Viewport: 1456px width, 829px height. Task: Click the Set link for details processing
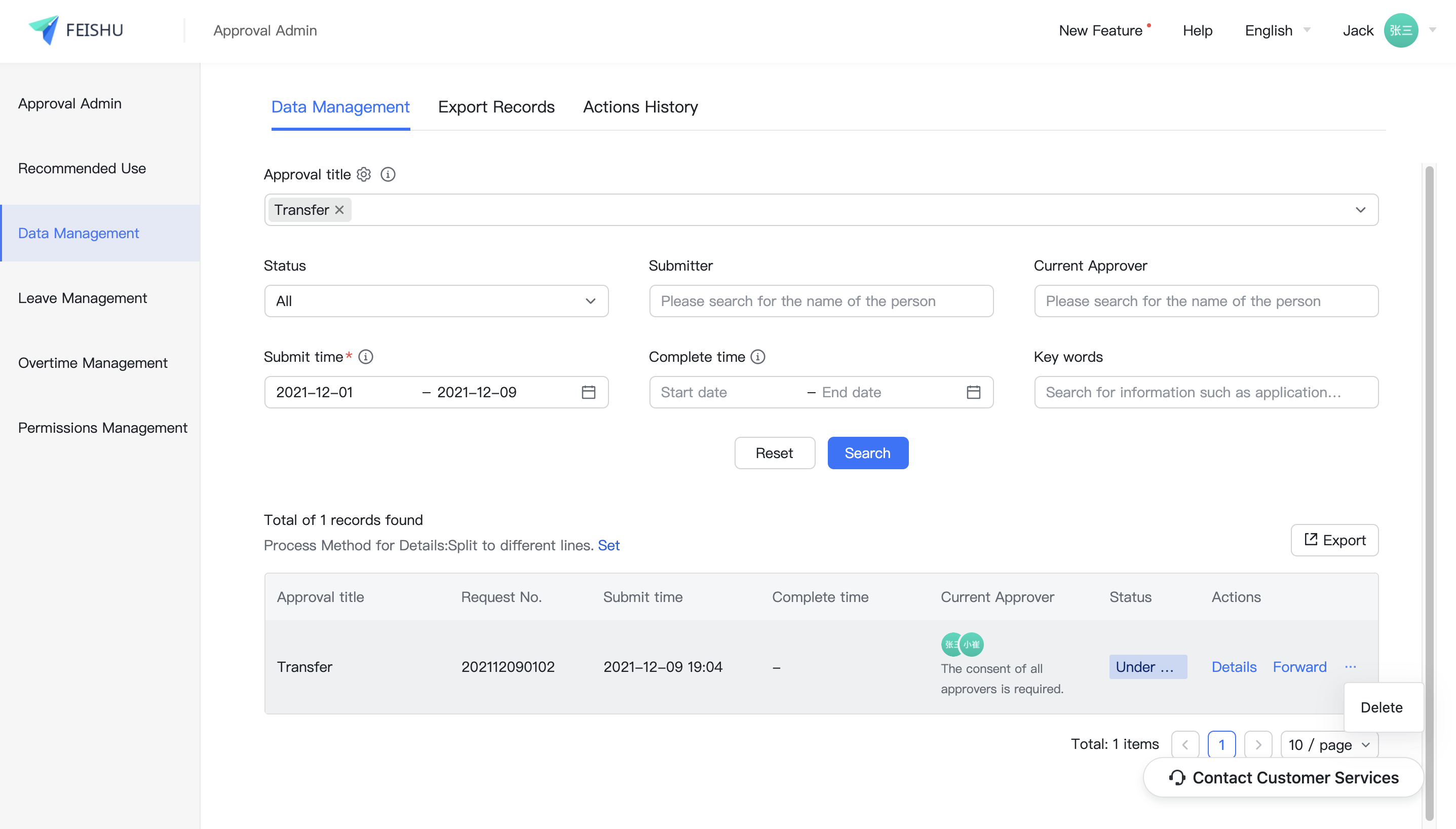coord(608,545)
